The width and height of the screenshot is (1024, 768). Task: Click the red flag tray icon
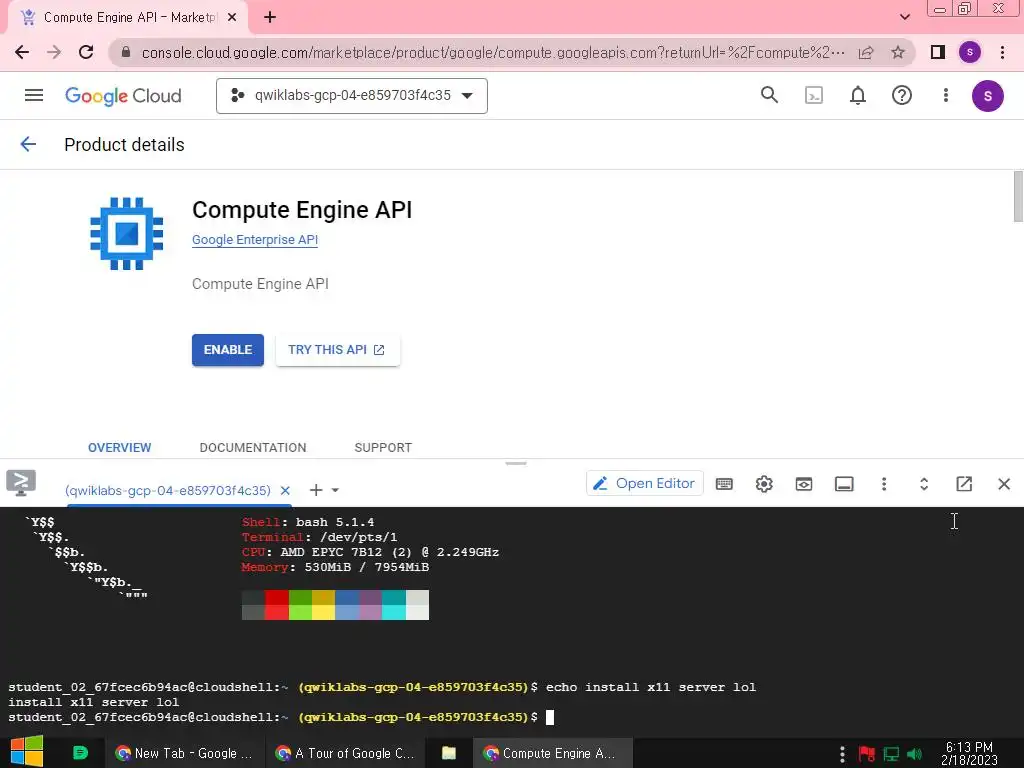tap(867, 754)
